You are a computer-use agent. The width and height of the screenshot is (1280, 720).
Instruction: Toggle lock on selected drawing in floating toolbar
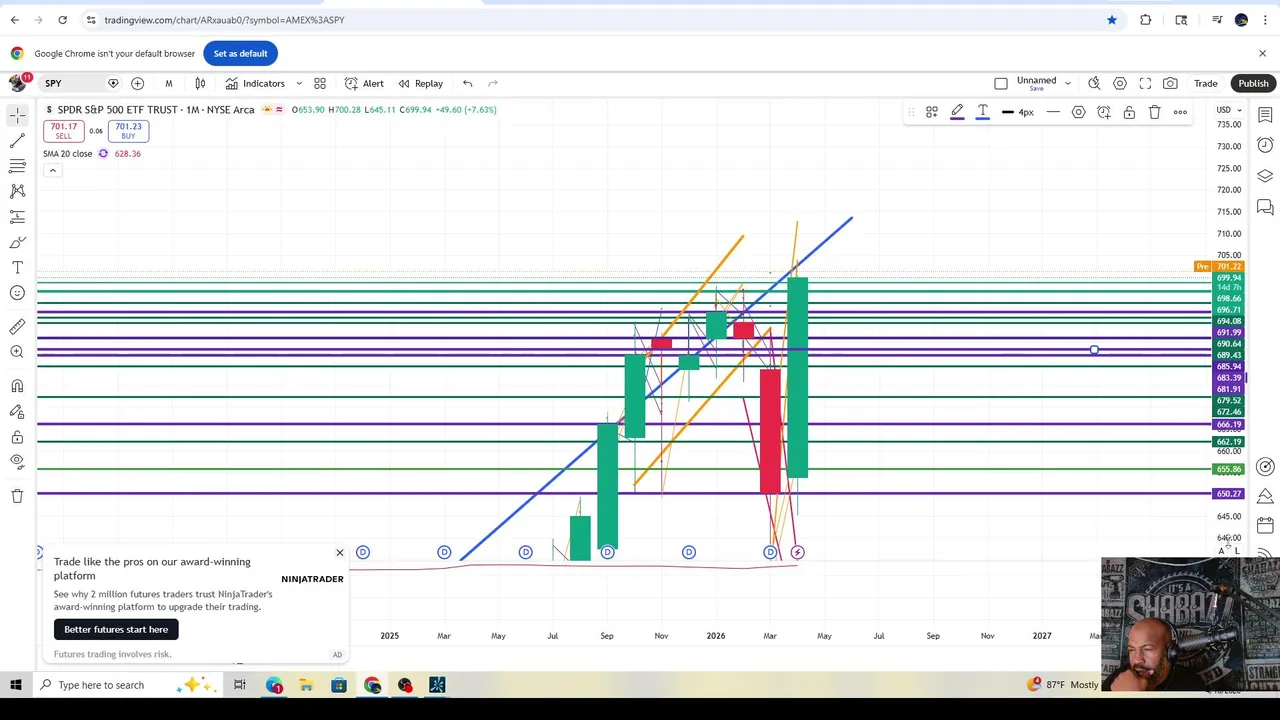pos(1129,112)
